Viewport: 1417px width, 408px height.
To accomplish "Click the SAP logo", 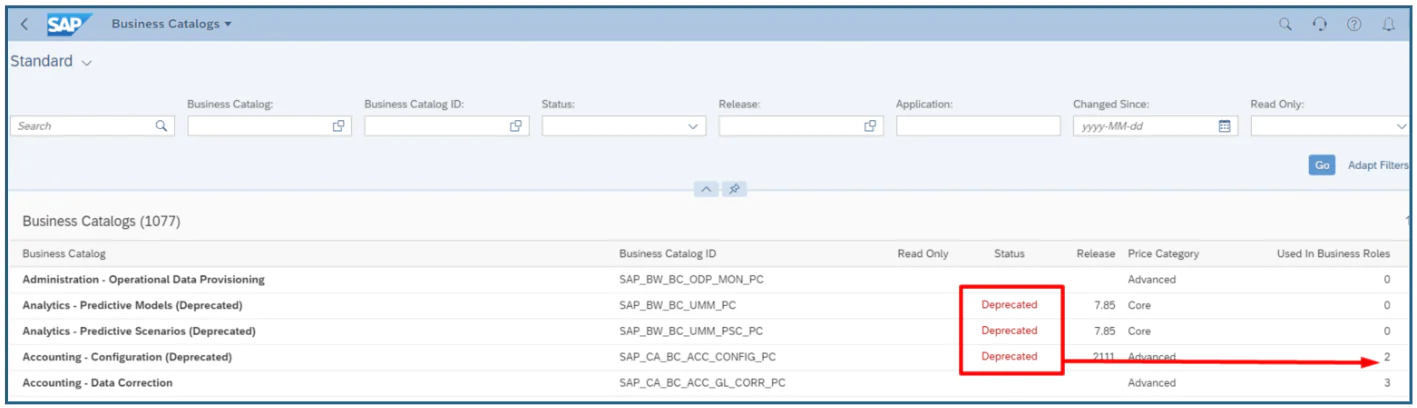I will pos(69,24).
